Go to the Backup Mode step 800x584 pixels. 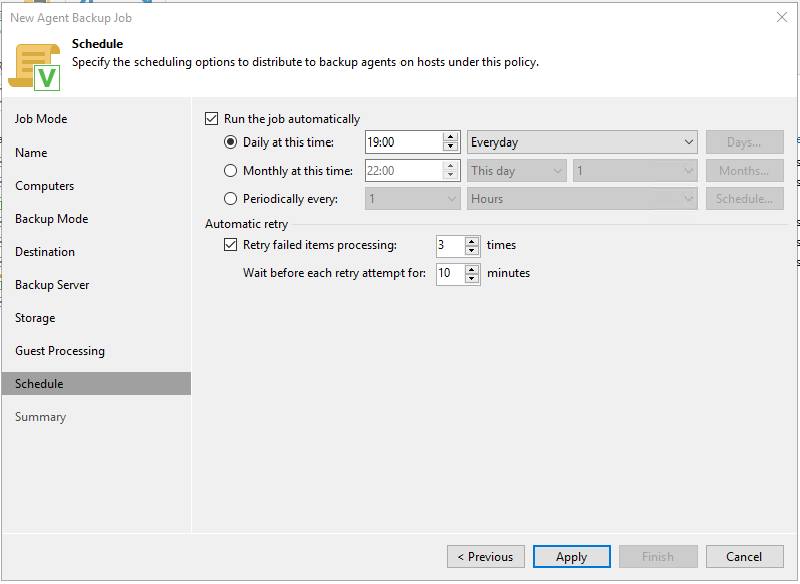pyautogui.click(x=52, y=219)
